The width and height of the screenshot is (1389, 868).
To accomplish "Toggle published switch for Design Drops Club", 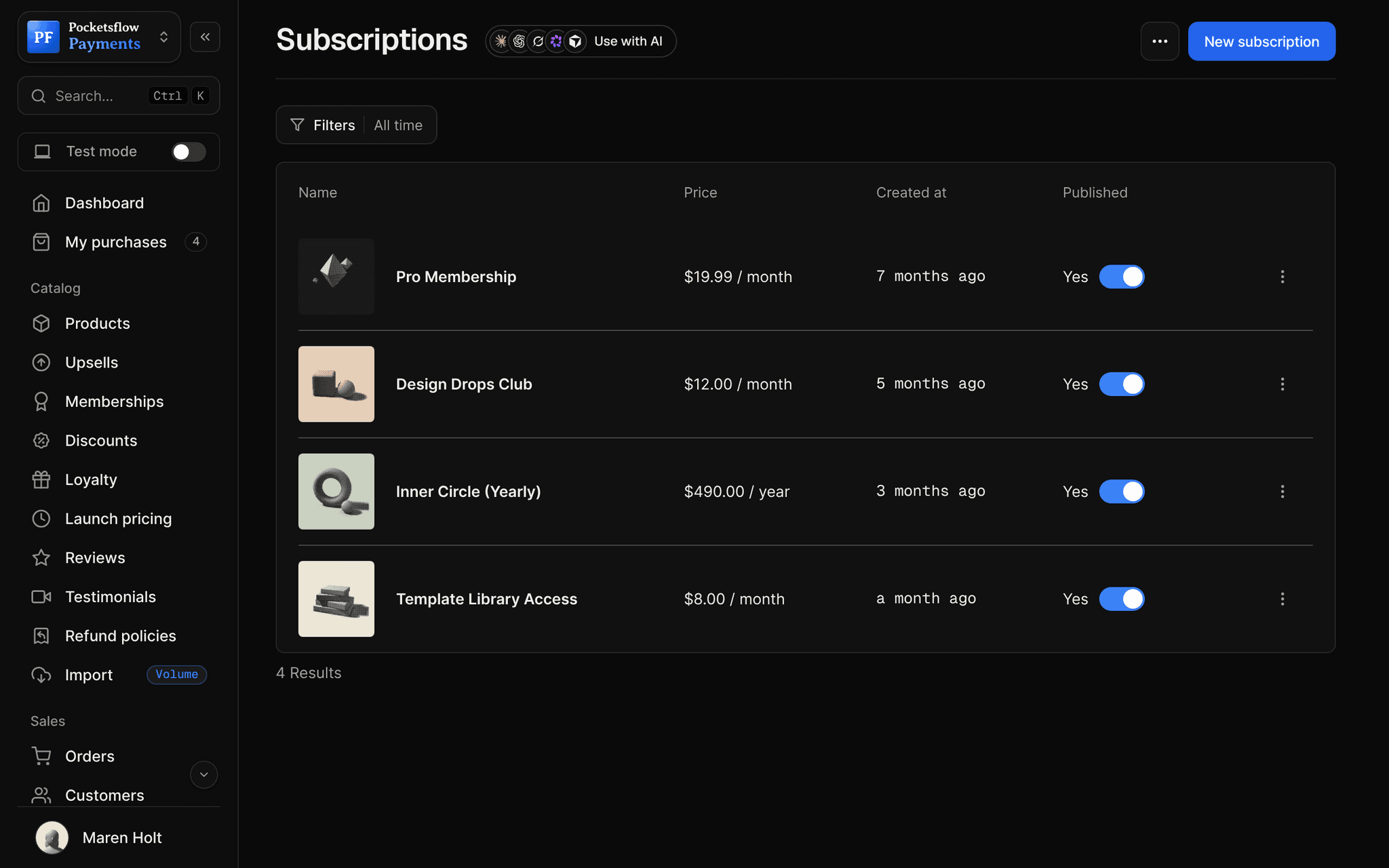I will pos(1122,384).
